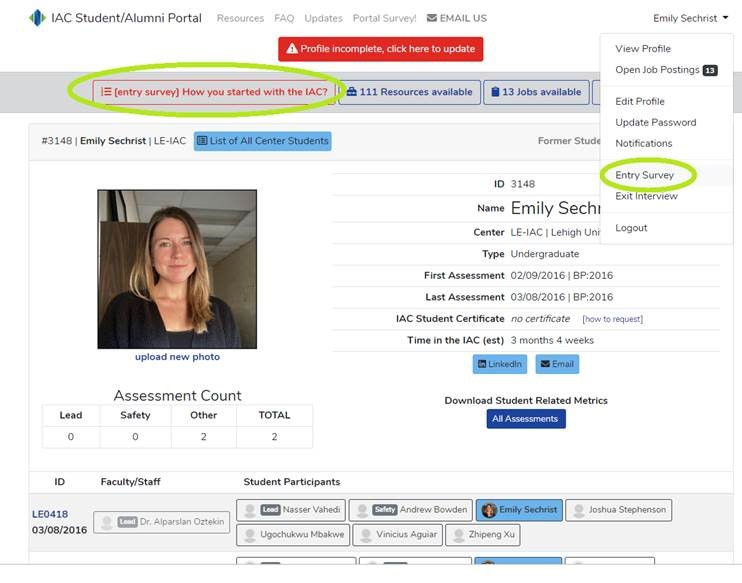
Task: Open the how to request certificate link
Action: [x=612, y=319]
